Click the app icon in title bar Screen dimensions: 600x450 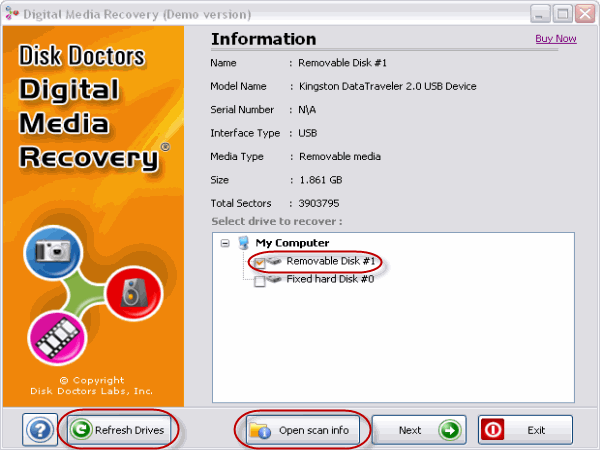pyautogui.click(x=12, y=14)
